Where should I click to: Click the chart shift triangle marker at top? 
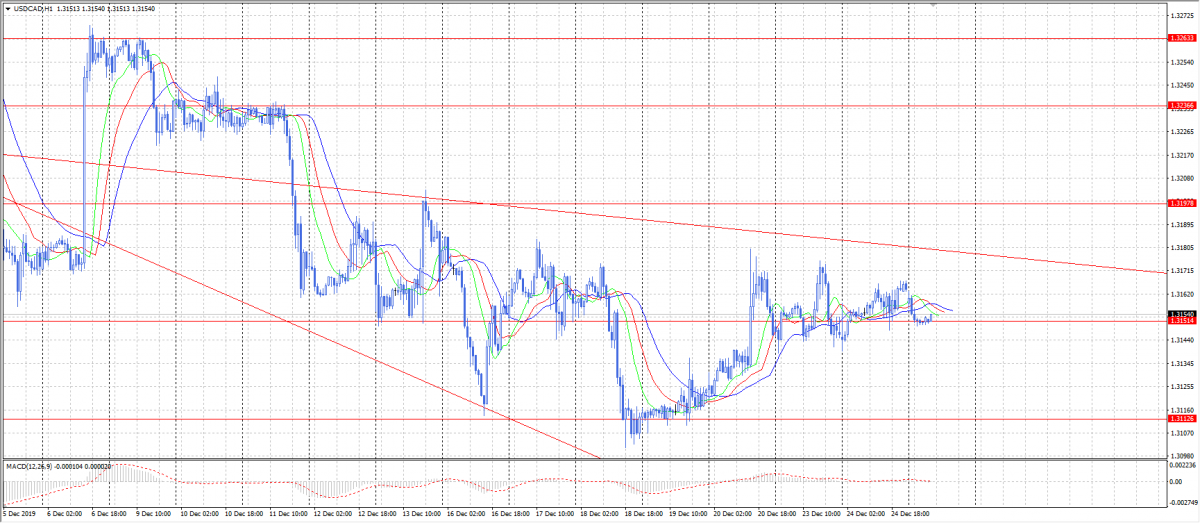[x=932, y=5]
